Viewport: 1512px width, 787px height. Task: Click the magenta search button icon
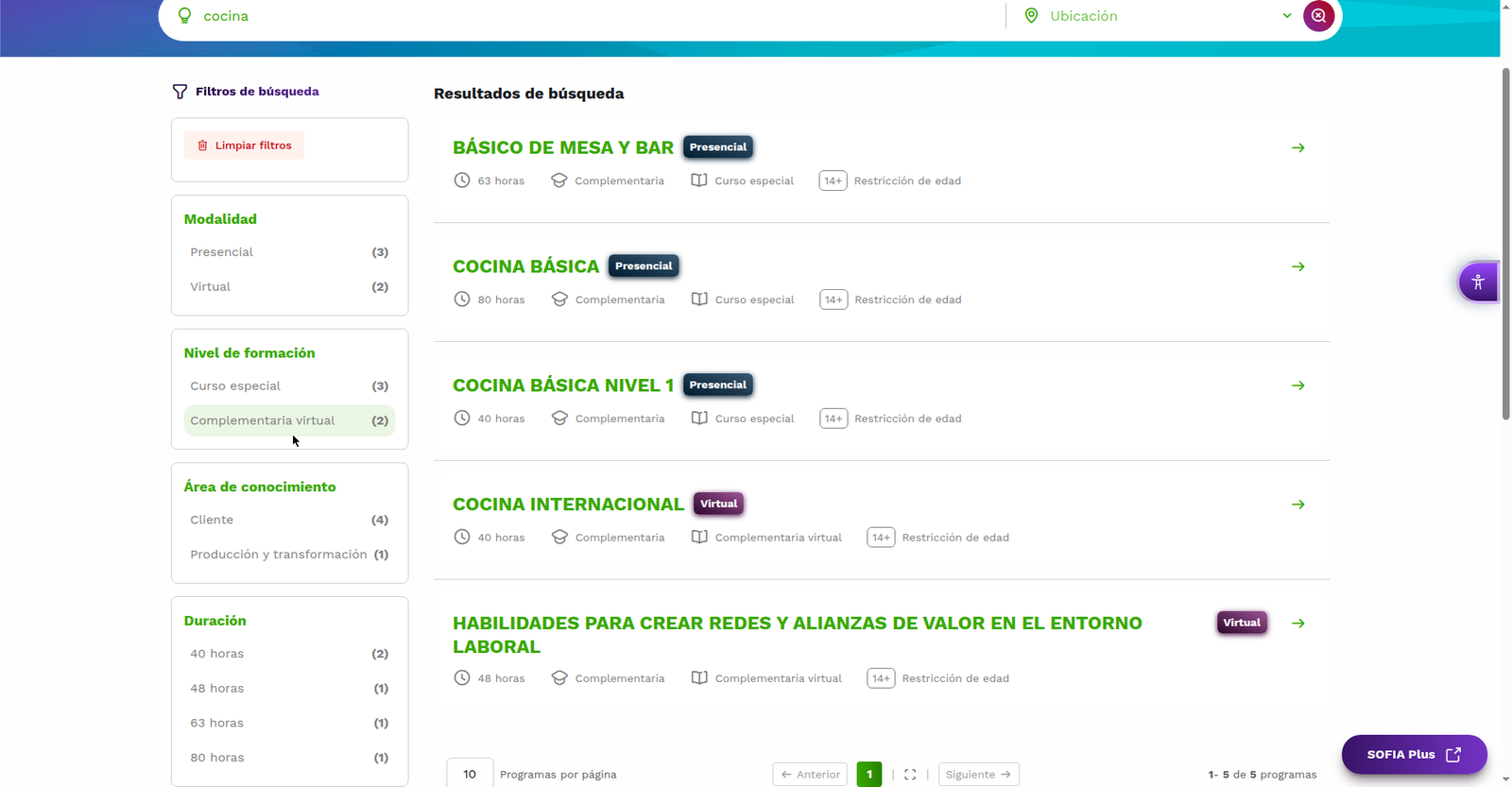pos(1318,16)
